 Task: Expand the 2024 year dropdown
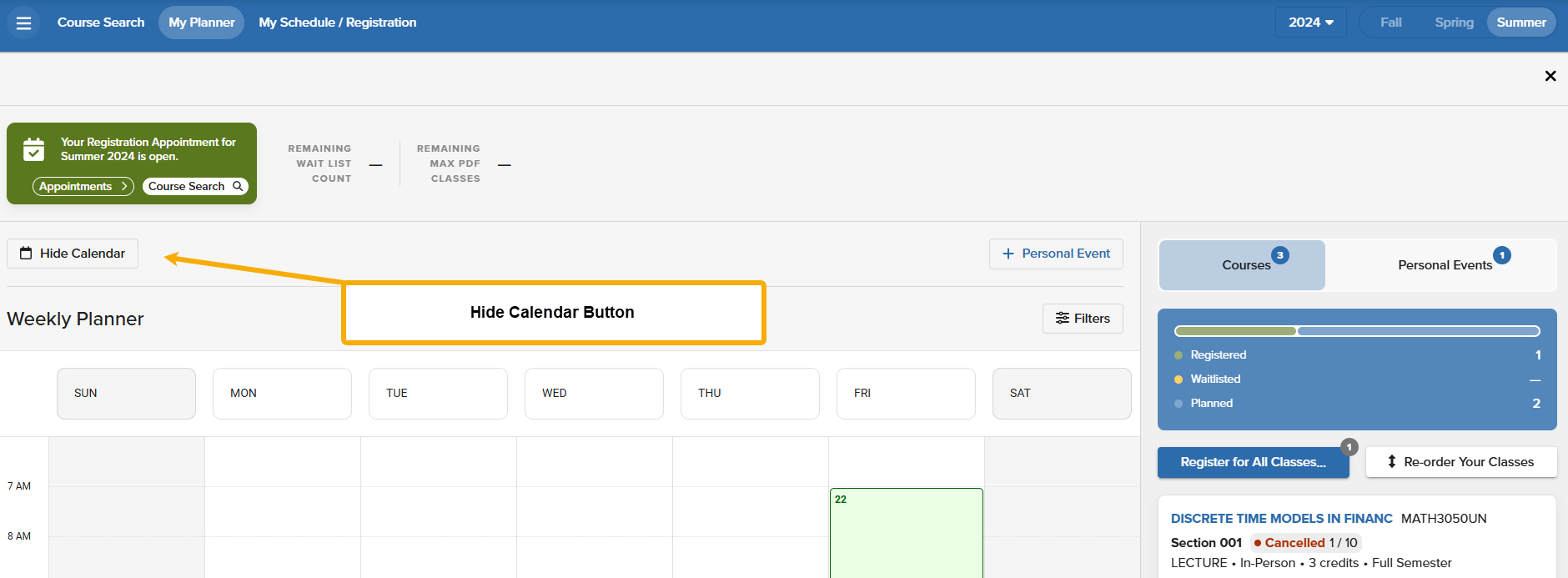click(1311, 23)
